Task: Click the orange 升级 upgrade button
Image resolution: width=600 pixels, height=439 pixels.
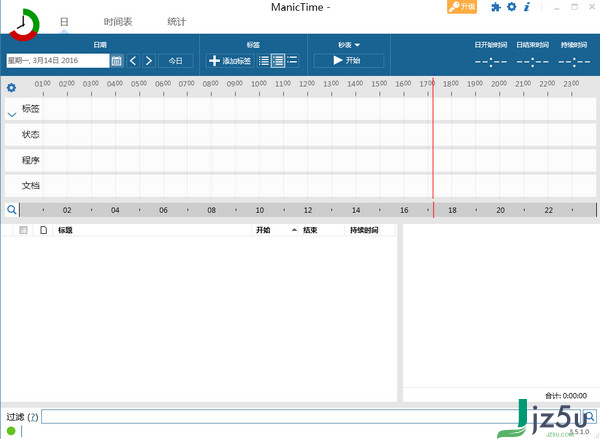Action: tap(462, 7)
